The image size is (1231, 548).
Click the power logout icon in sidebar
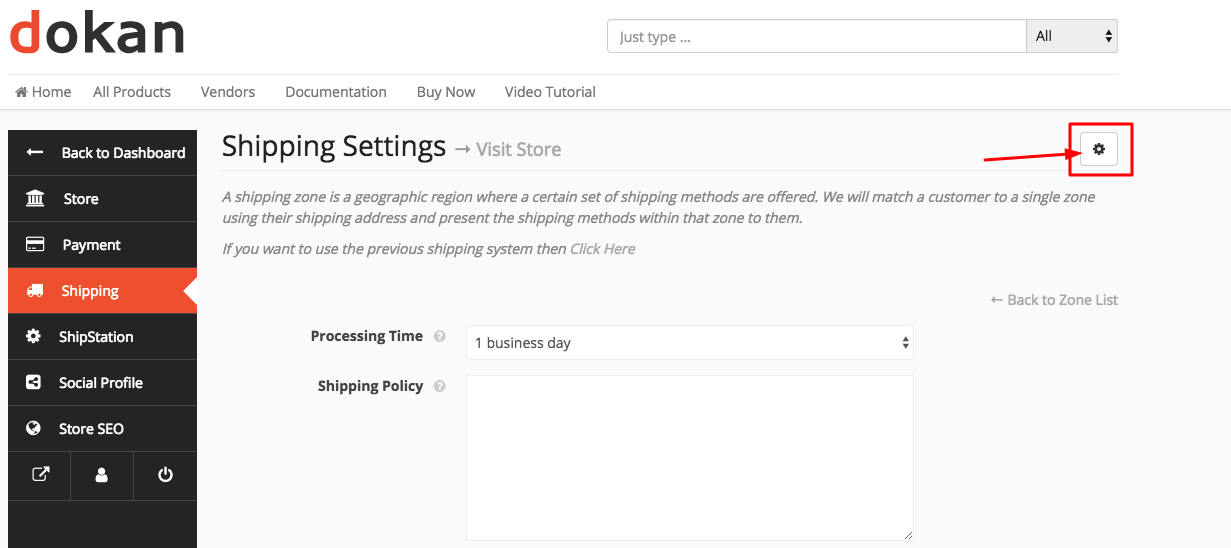[166, 475]
